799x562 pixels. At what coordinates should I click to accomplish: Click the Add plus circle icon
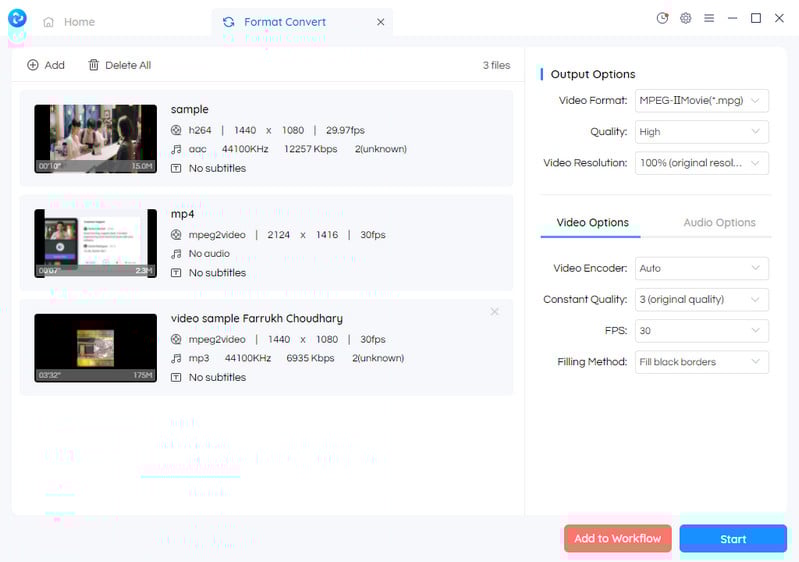tap(33, 65)
